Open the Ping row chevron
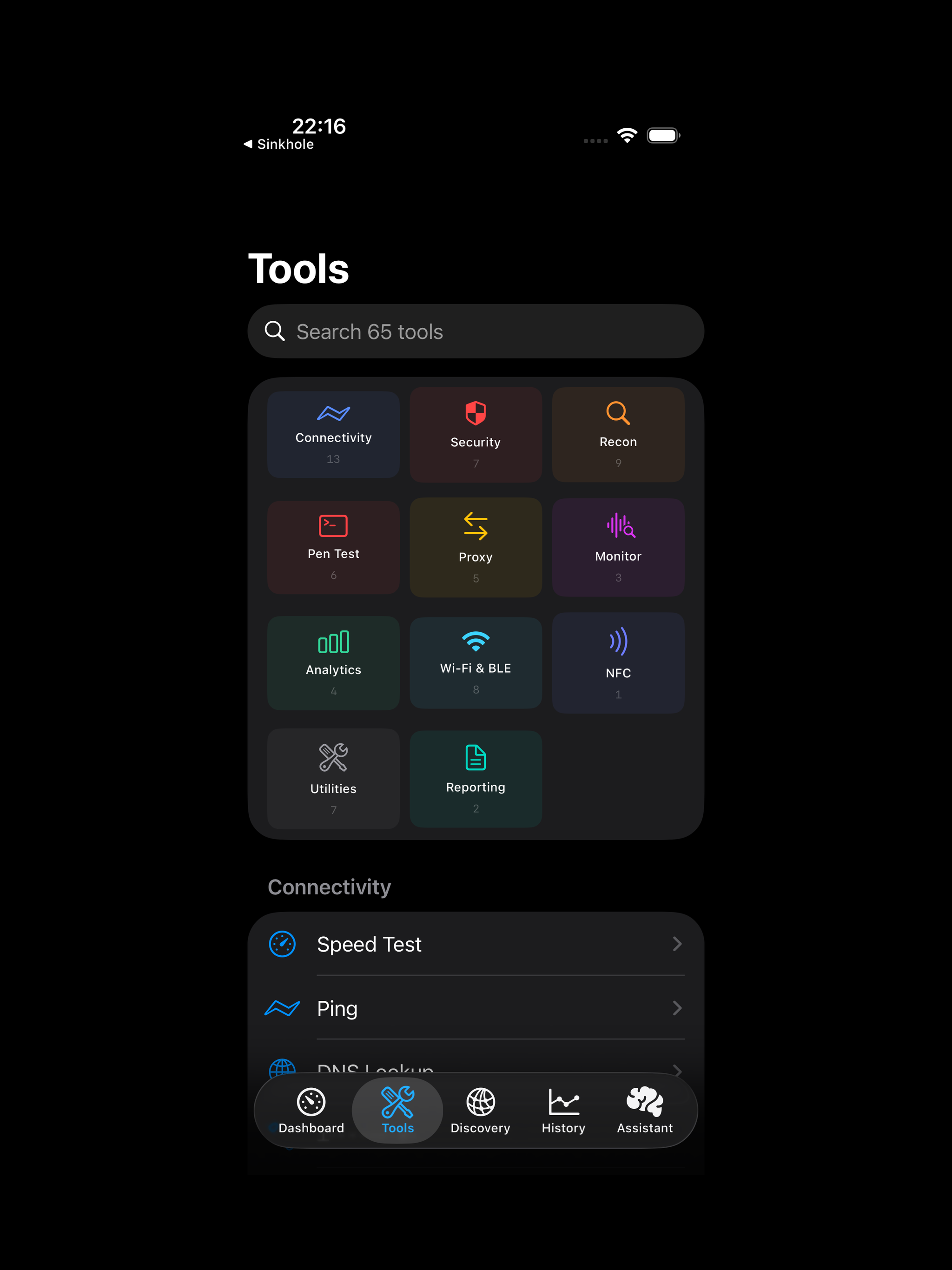This screenshot has width=952, height=1270. 677,1008
